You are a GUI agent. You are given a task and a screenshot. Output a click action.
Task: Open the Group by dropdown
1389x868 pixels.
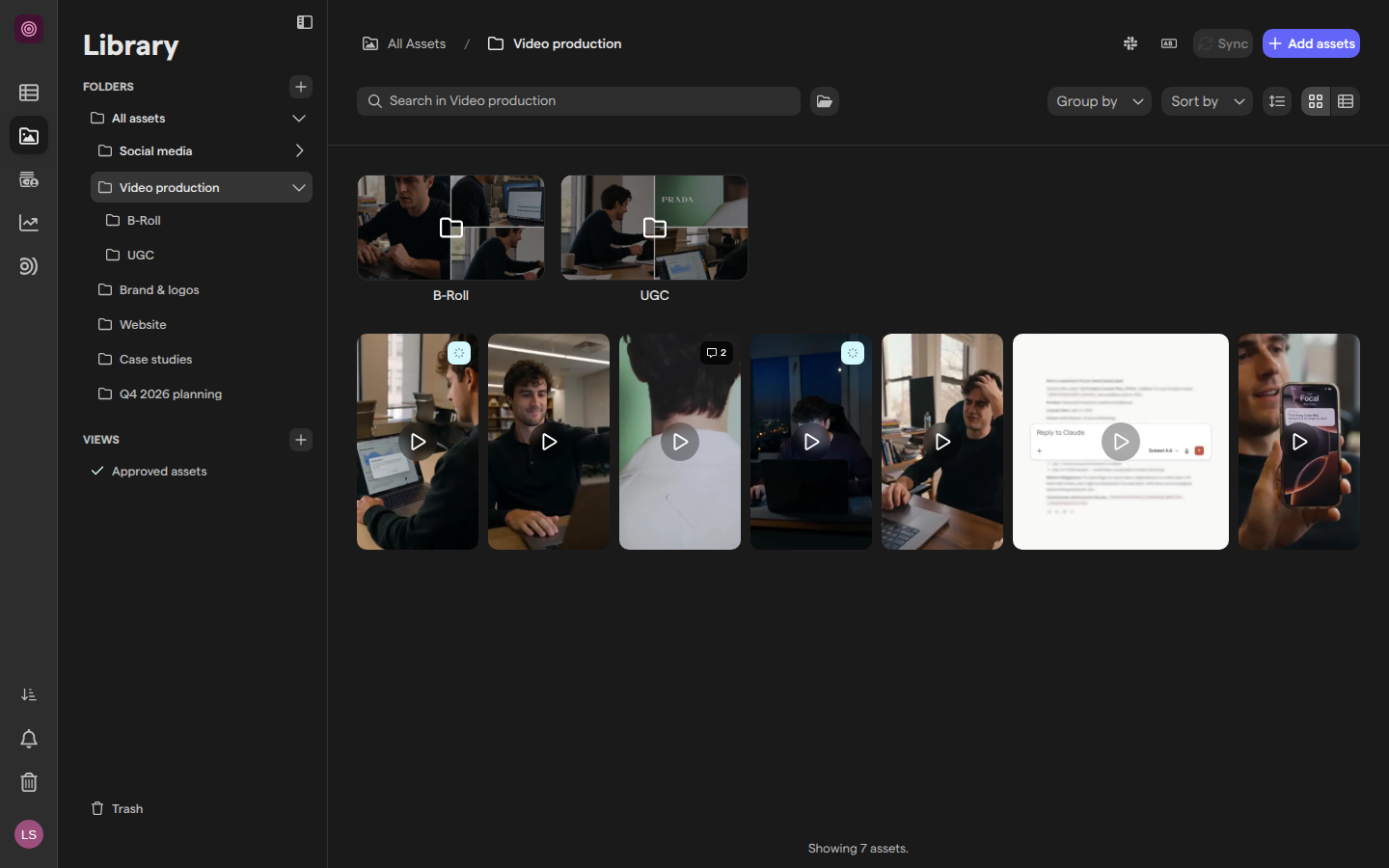click(1100, 101)
